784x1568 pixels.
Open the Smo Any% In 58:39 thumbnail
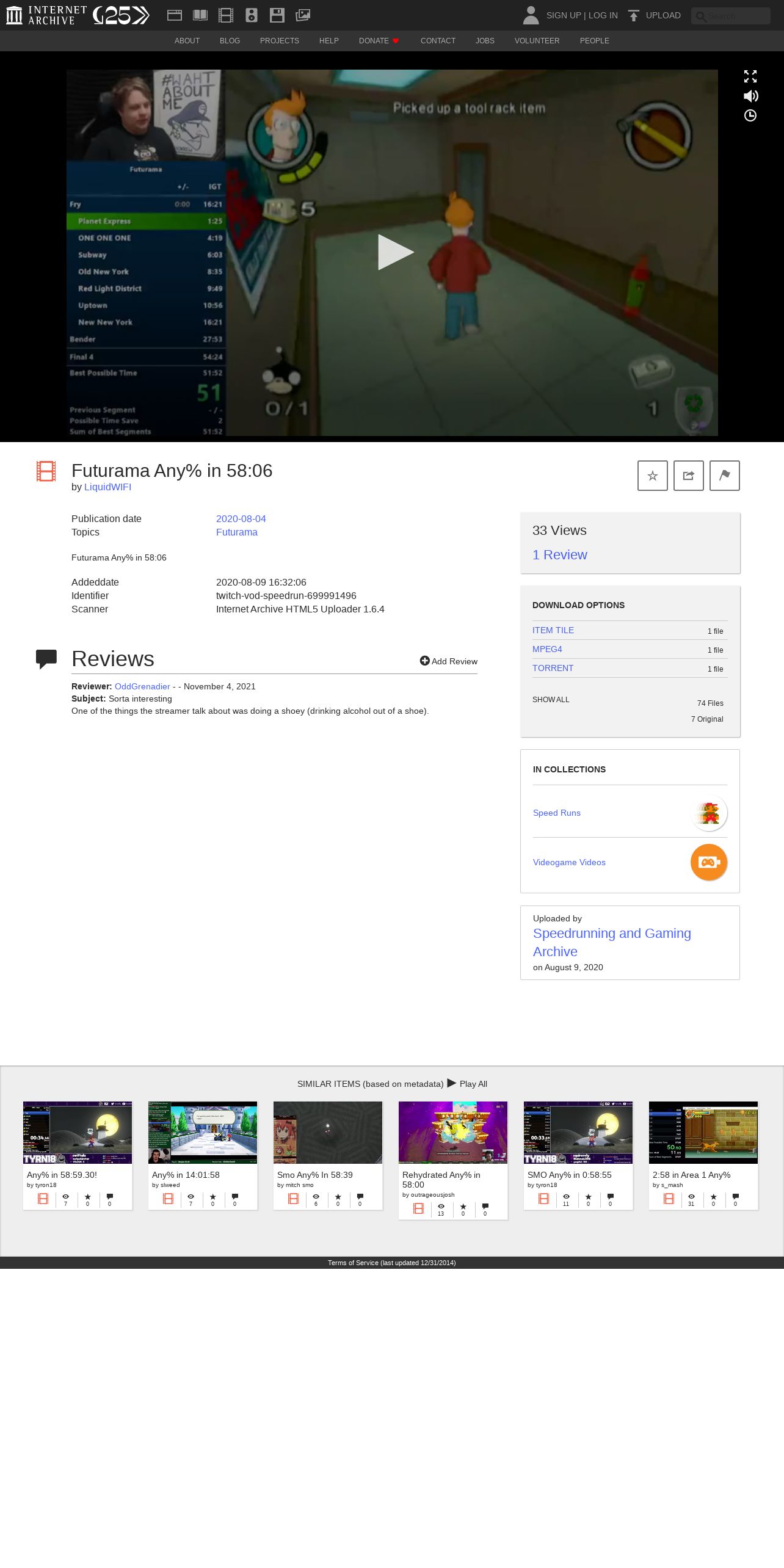(x=328, y=1133)
